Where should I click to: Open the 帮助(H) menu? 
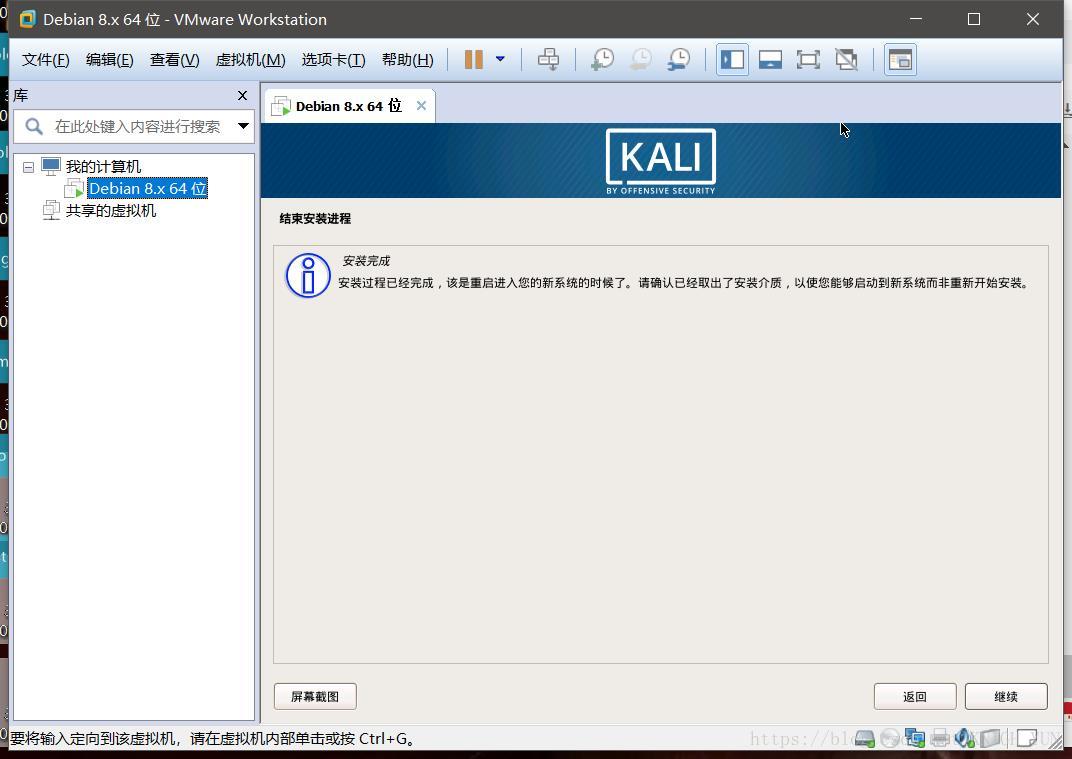(407, 60)
